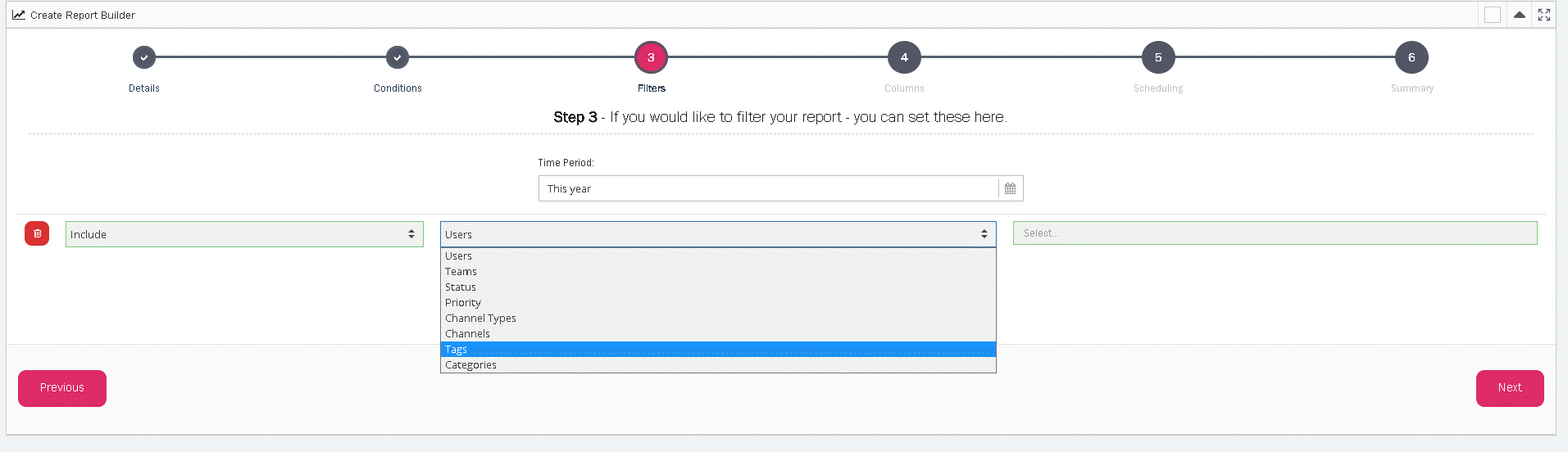This screenshot has width=1568, height=452.
Task: Click step 4 Columns circle
Action: click(x=904, y=57)
